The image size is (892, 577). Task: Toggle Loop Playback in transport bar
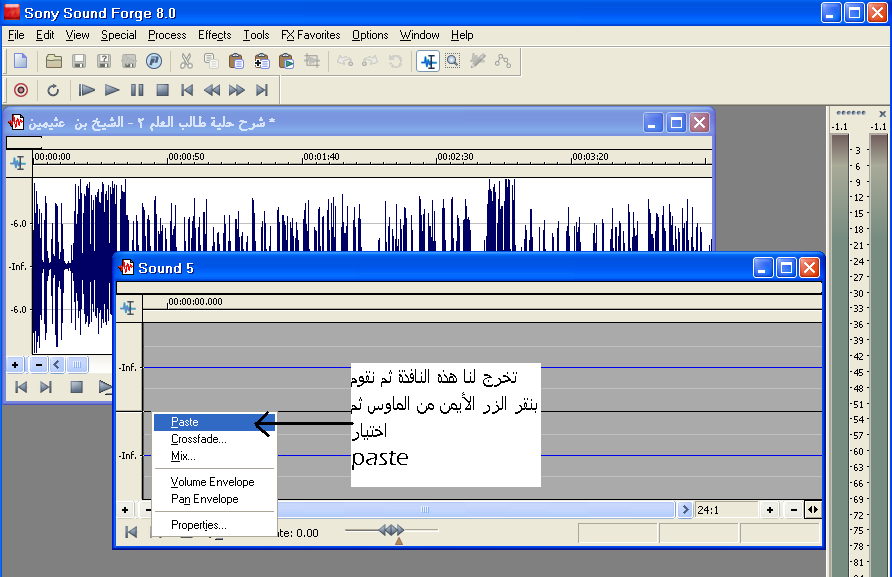(x=53, y=90)
